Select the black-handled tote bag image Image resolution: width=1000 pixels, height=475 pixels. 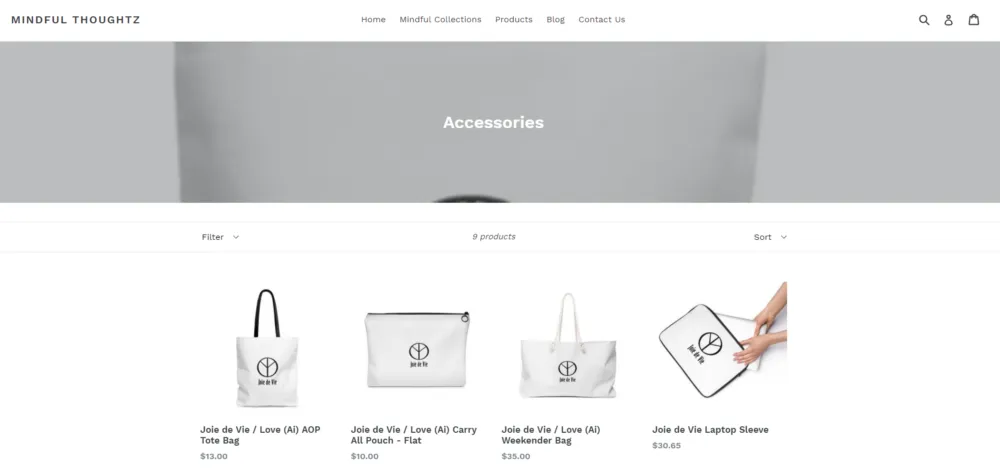[x=267, y=348]
